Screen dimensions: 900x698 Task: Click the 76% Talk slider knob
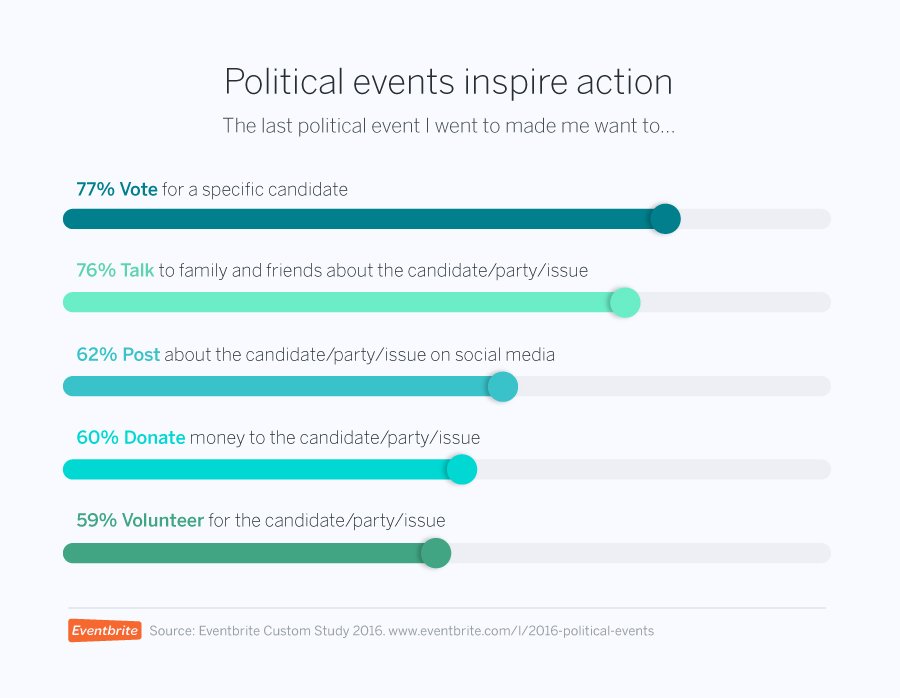pyautogui.click(x=624, y=303)
